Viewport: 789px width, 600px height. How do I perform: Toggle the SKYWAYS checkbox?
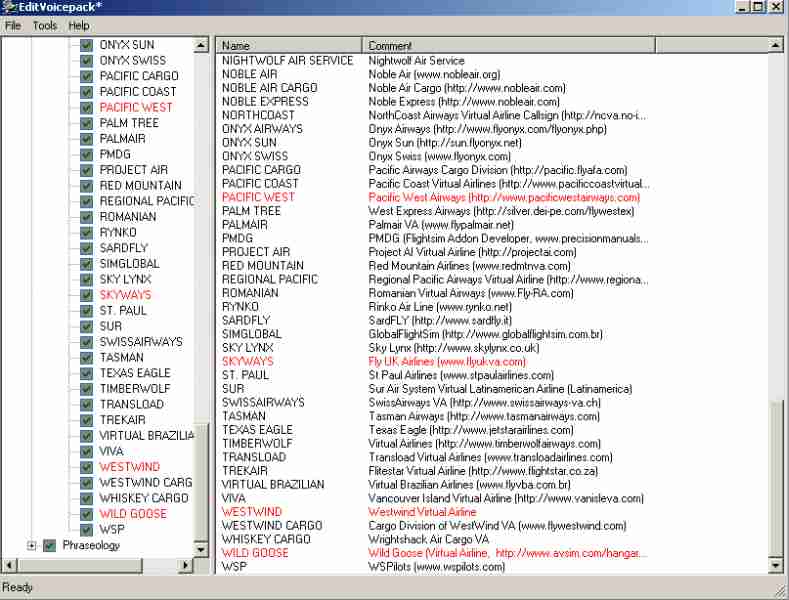tap(87, 295)
